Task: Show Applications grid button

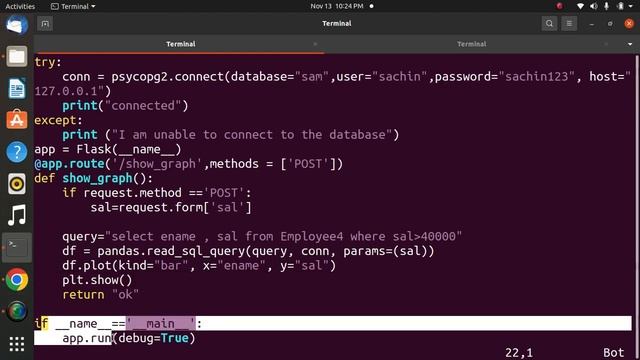Action: (17, 344)
